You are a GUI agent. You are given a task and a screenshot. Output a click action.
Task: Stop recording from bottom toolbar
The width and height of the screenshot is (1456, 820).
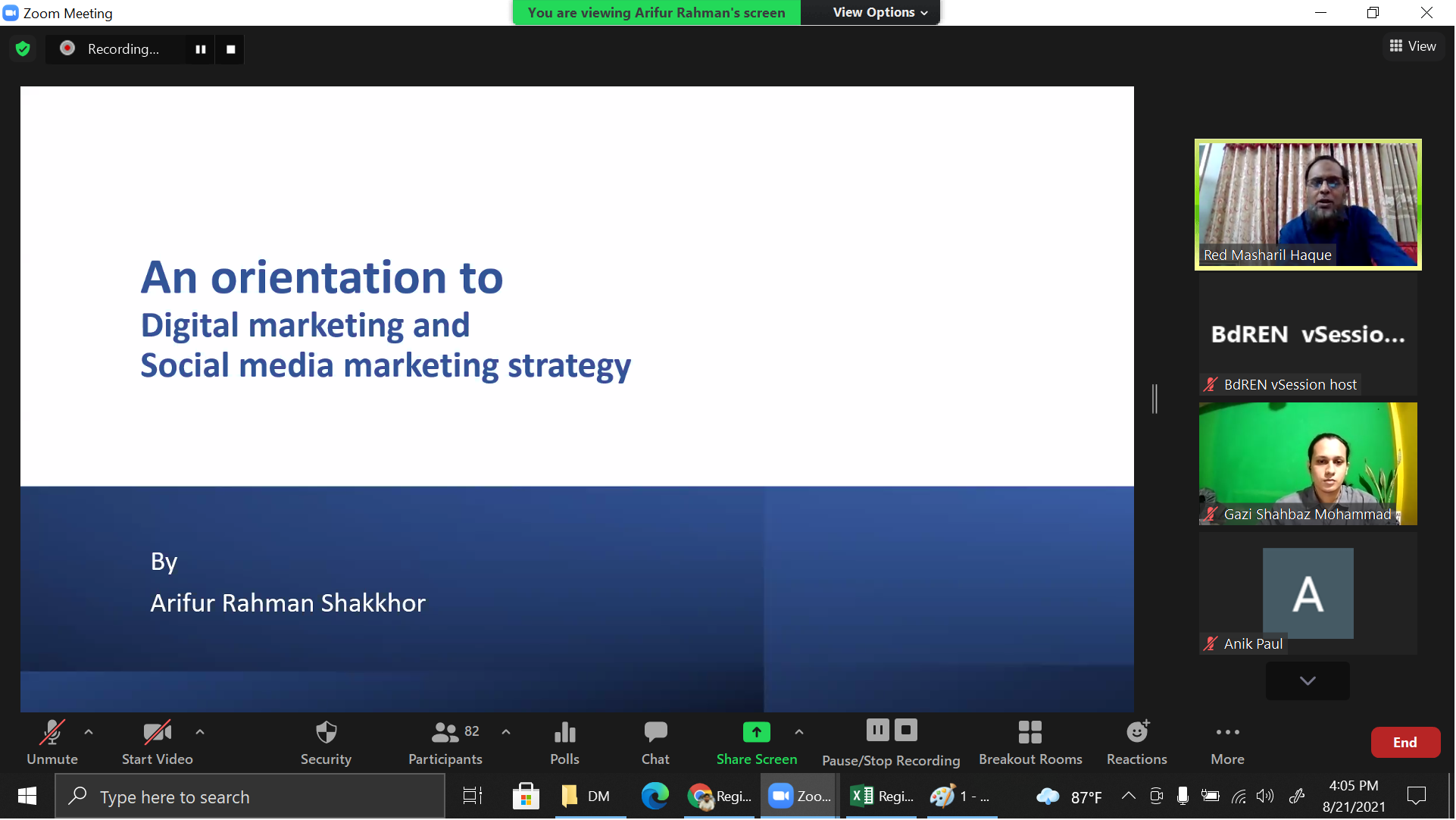coord(906,731)
